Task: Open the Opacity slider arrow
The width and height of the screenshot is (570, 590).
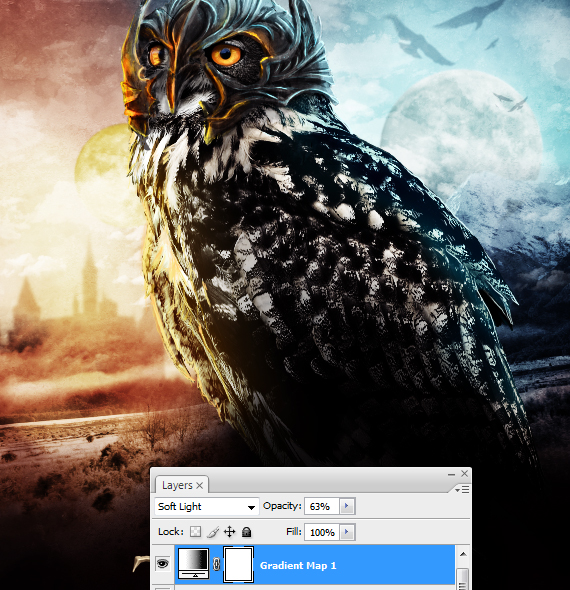Action: (x=347, y=506)
